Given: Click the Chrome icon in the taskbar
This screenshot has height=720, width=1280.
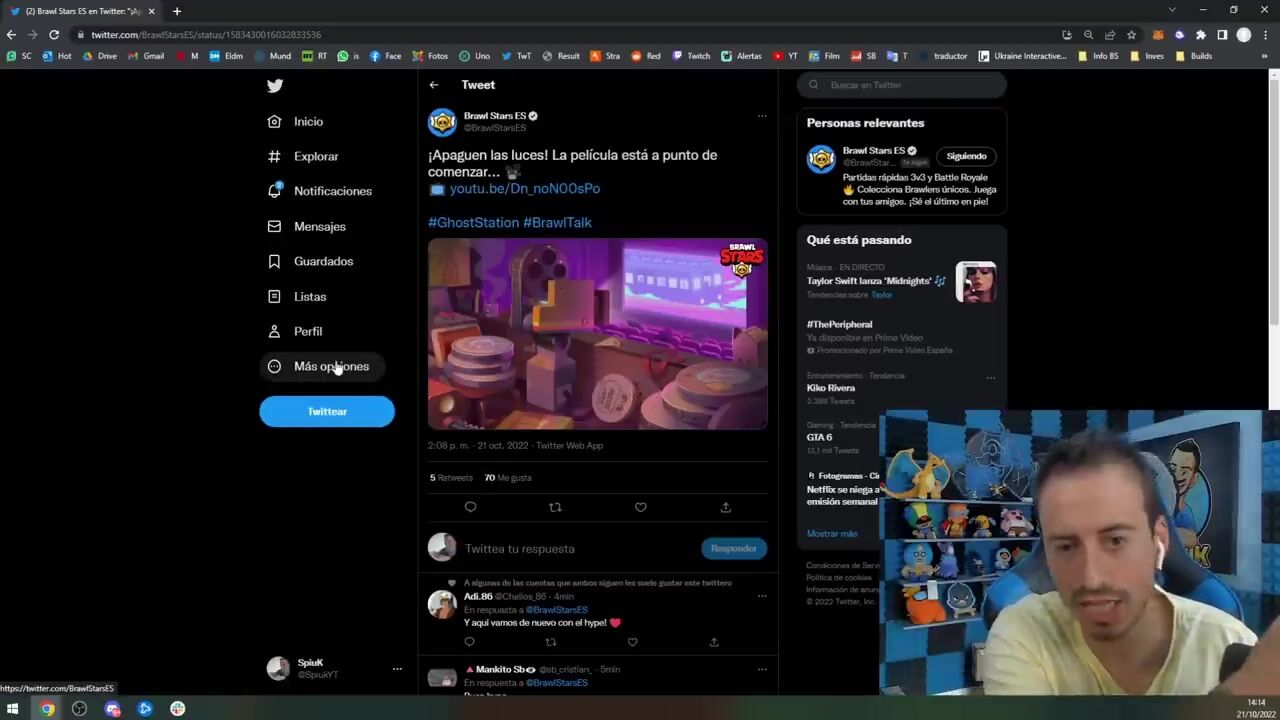Looking at the screenshot, I should [47, 709].
